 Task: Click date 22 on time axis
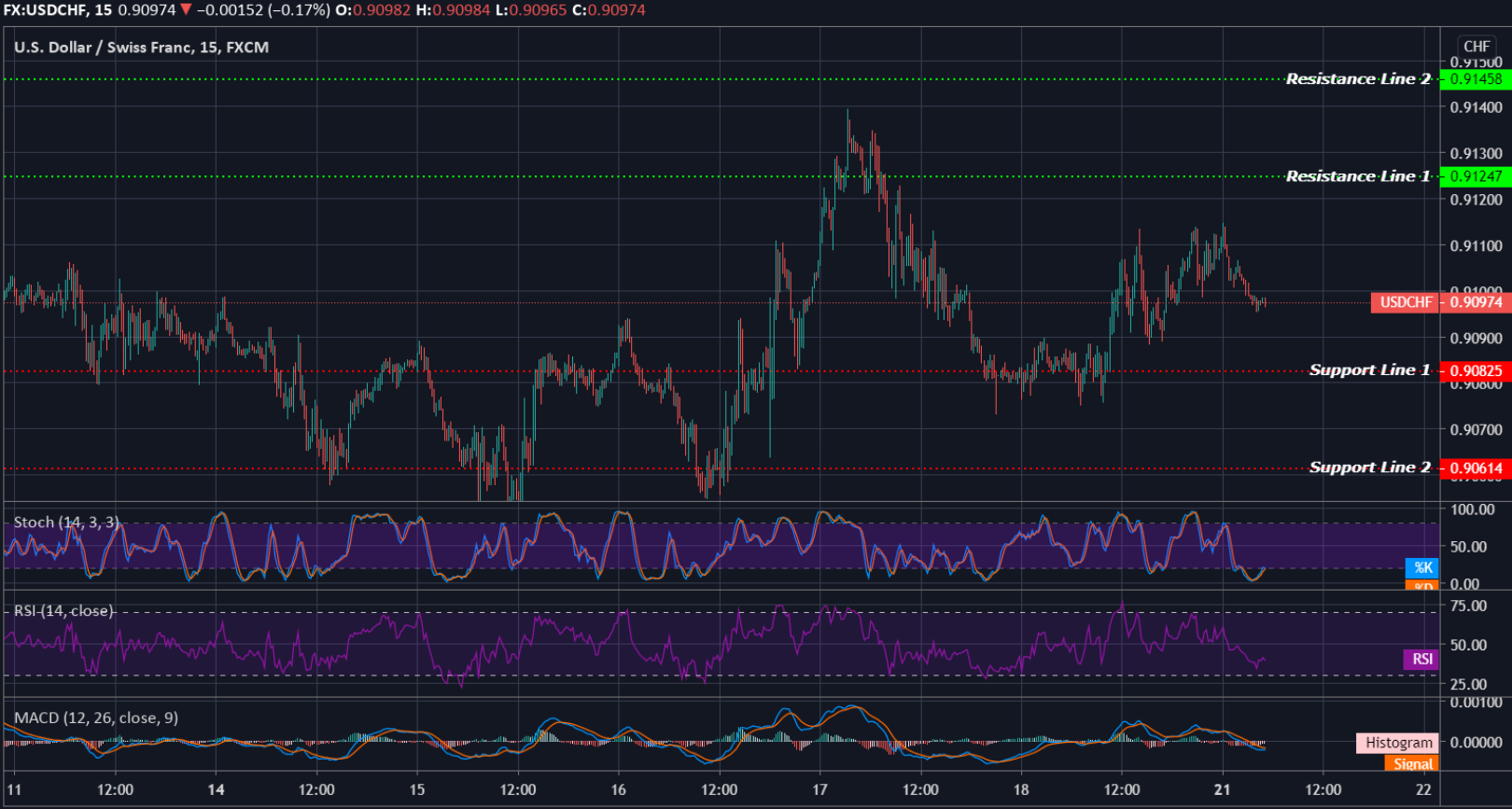1423,790
